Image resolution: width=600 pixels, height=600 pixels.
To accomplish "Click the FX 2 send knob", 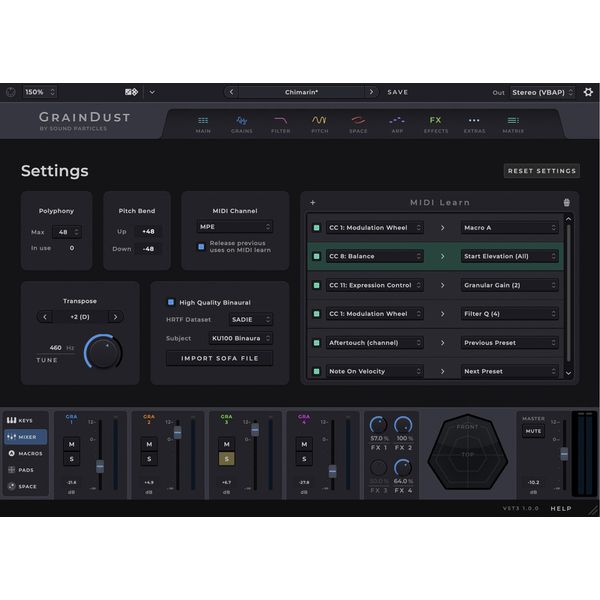I will tap(403, 426).
